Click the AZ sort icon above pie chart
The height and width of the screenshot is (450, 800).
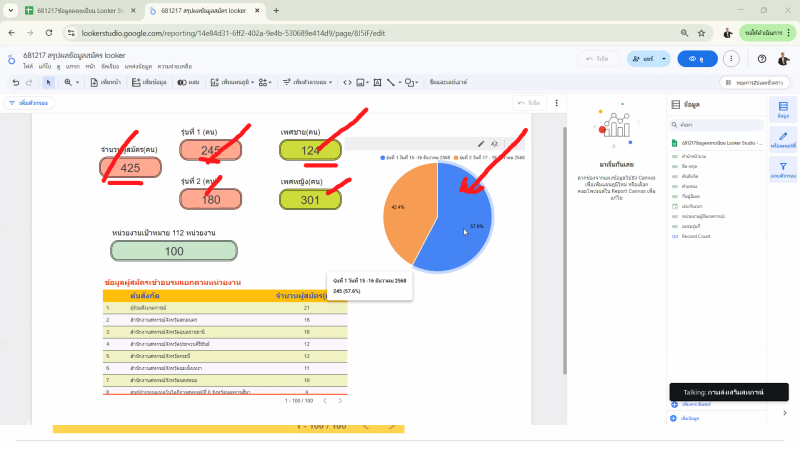[x=495, y=144]
